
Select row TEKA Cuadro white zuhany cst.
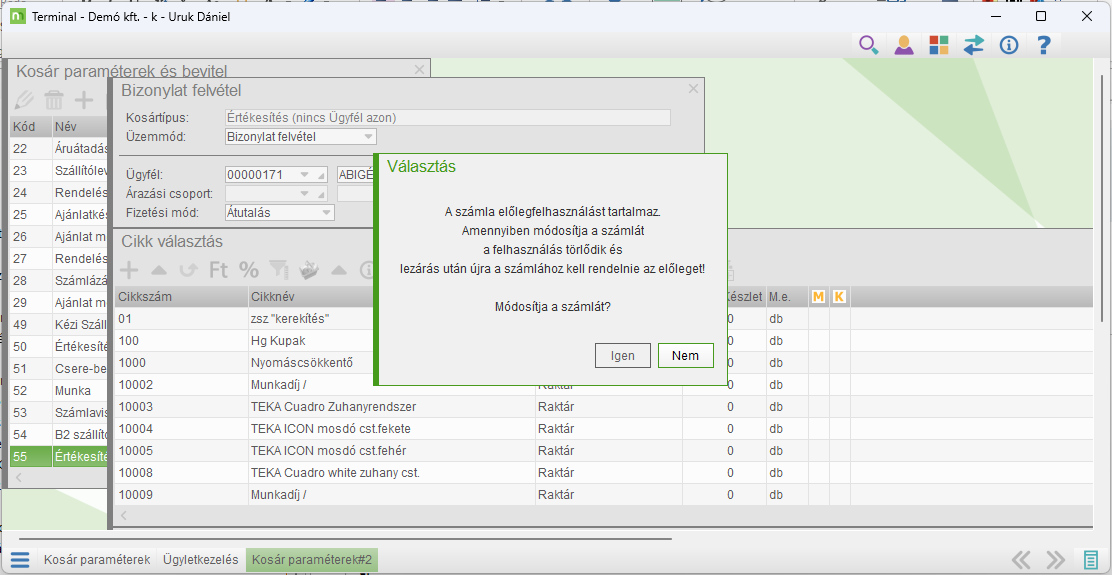click(x=603, y=473)
